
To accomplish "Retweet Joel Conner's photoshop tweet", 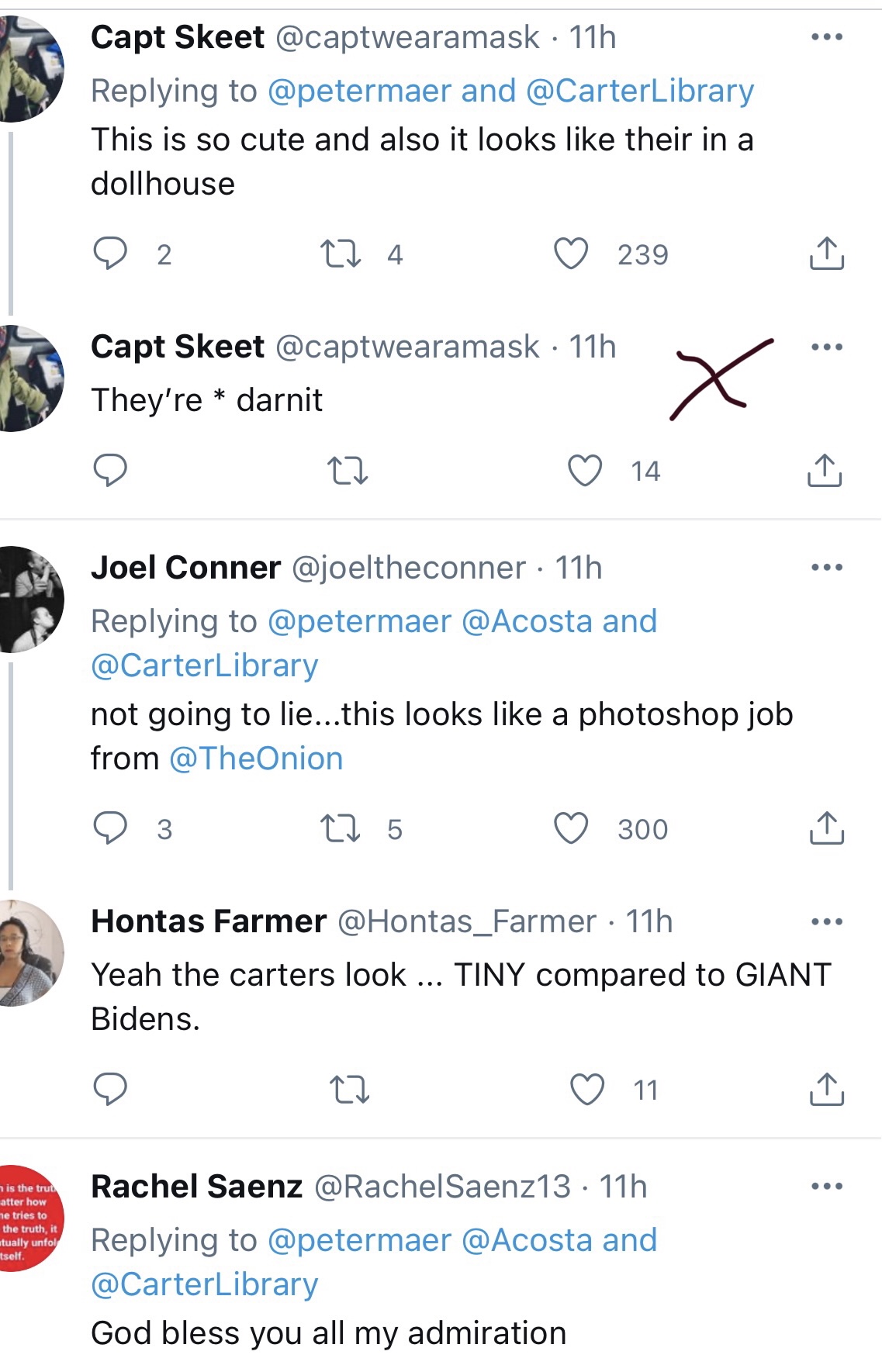I will tap(341, 828).
